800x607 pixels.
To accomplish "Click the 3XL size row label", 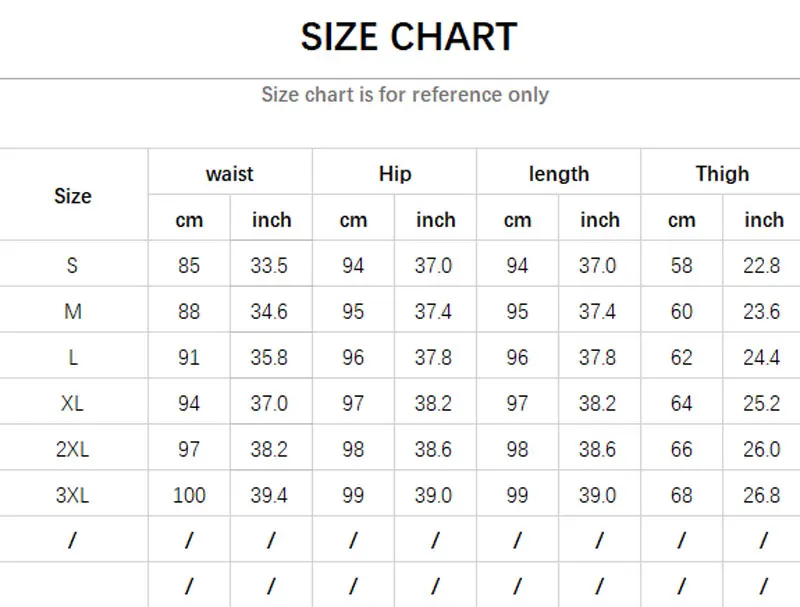I will tap(73, 496).
